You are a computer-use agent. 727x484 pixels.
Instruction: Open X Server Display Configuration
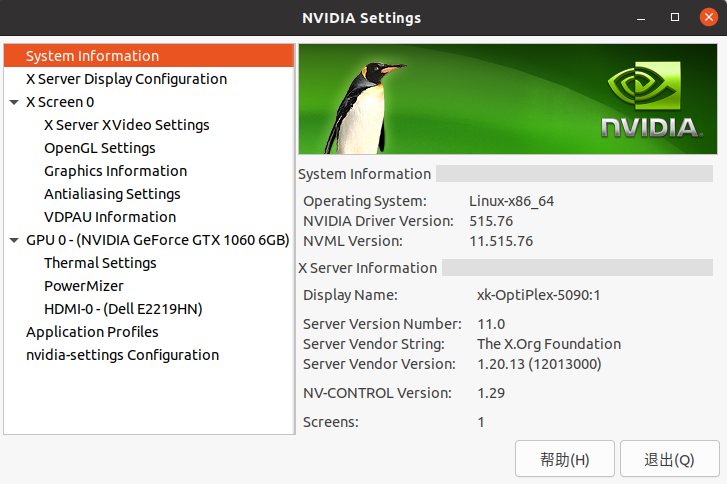126,79
